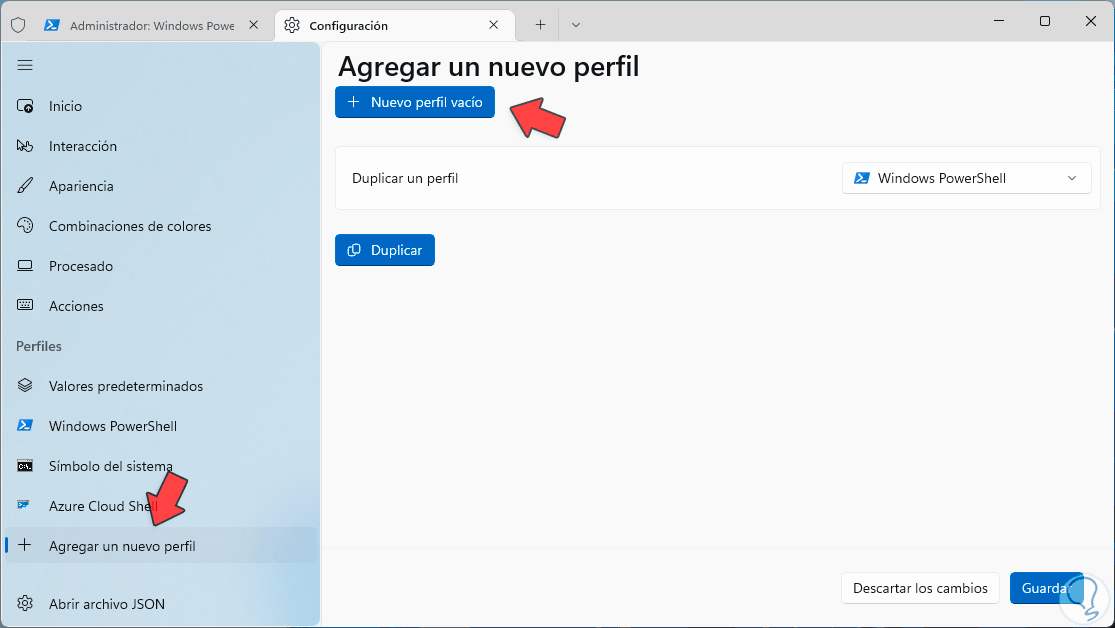The width and height of the screenshot is (1115, 628).
Task: Click PowerShell icon on Administrador tab
Action: point(52,25)
